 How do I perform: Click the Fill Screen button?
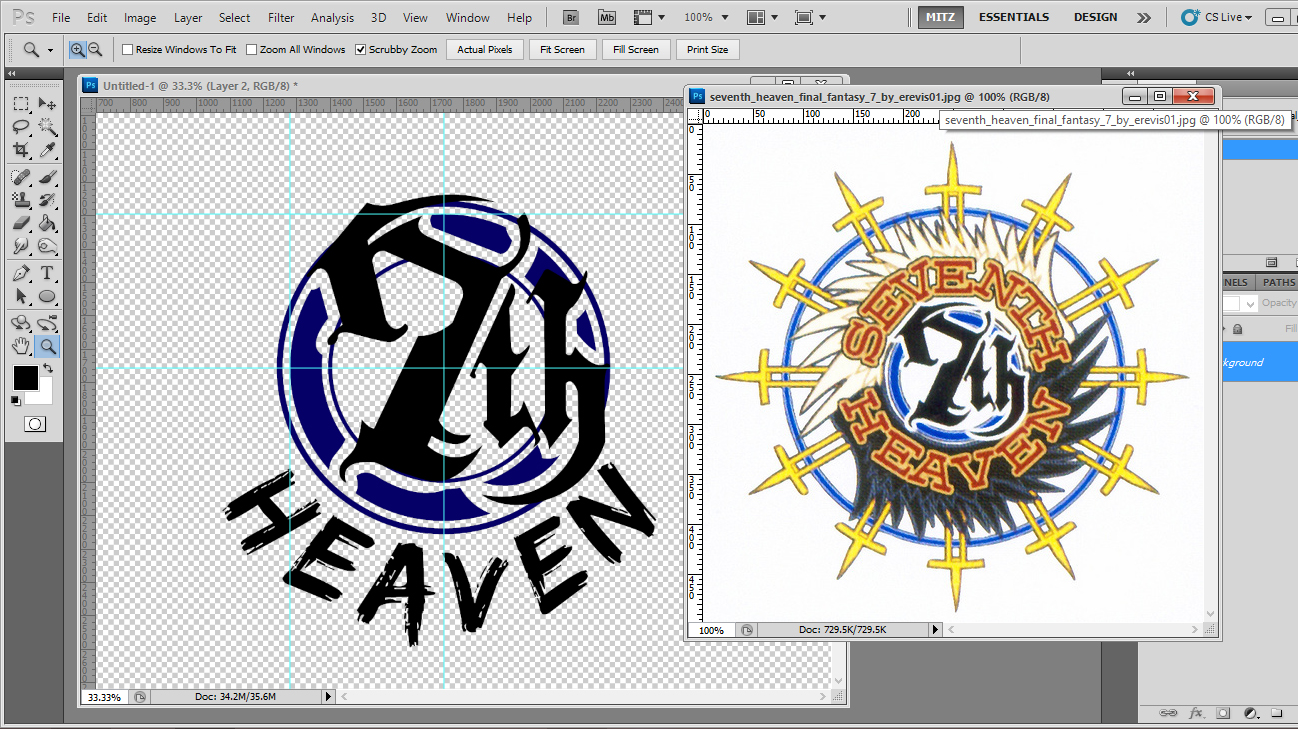coord(636,49)
